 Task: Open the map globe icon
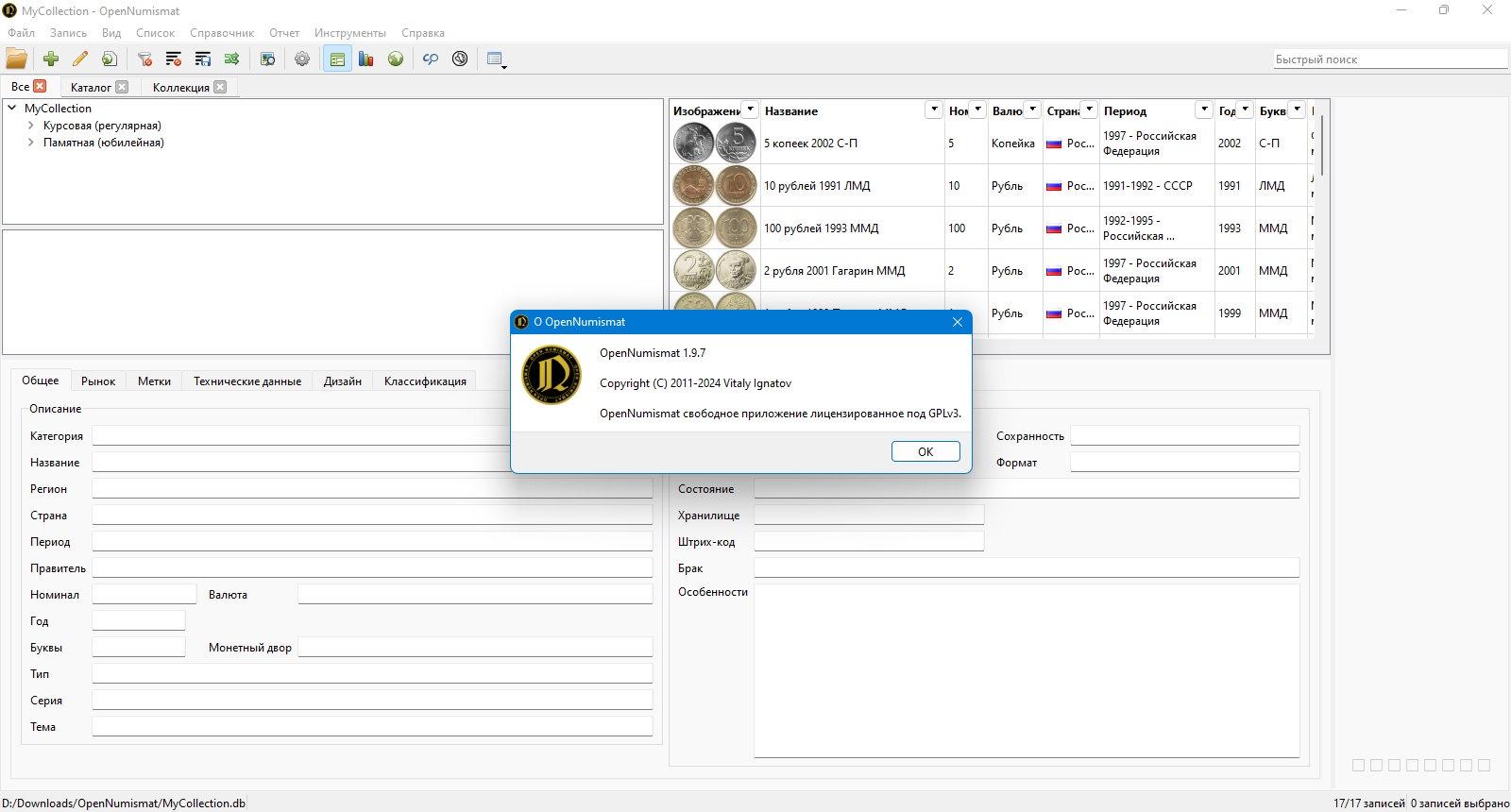pyautogui.click(x=396, y=59)
